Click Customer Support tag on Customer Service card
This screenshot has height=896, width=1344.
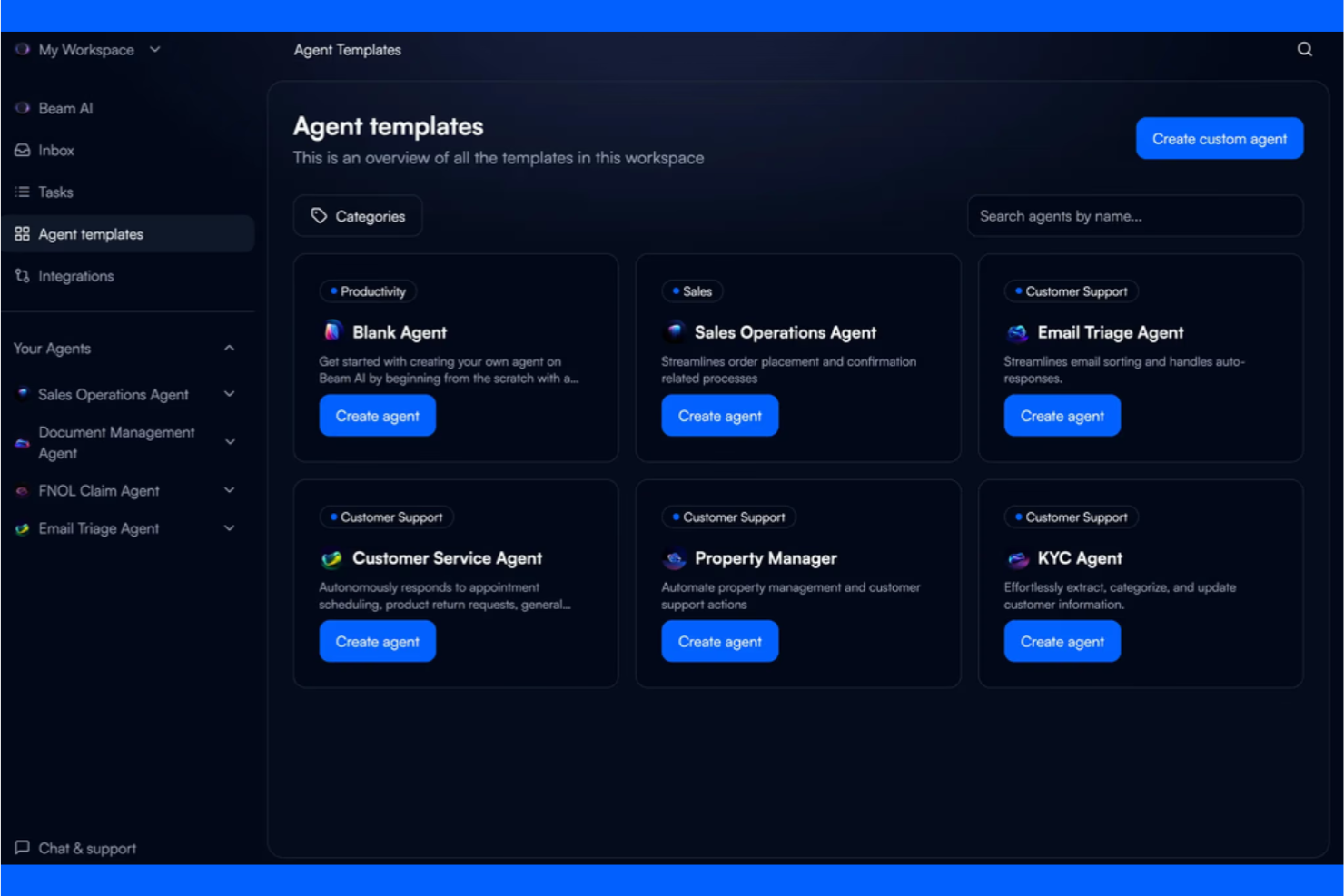pyautogui.click(x=387, y=517)
